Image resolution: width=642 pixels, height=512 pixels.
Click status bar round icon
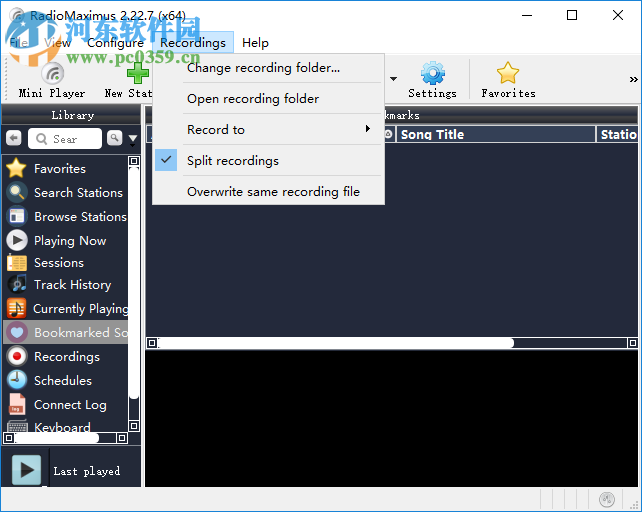click(607, 499)
